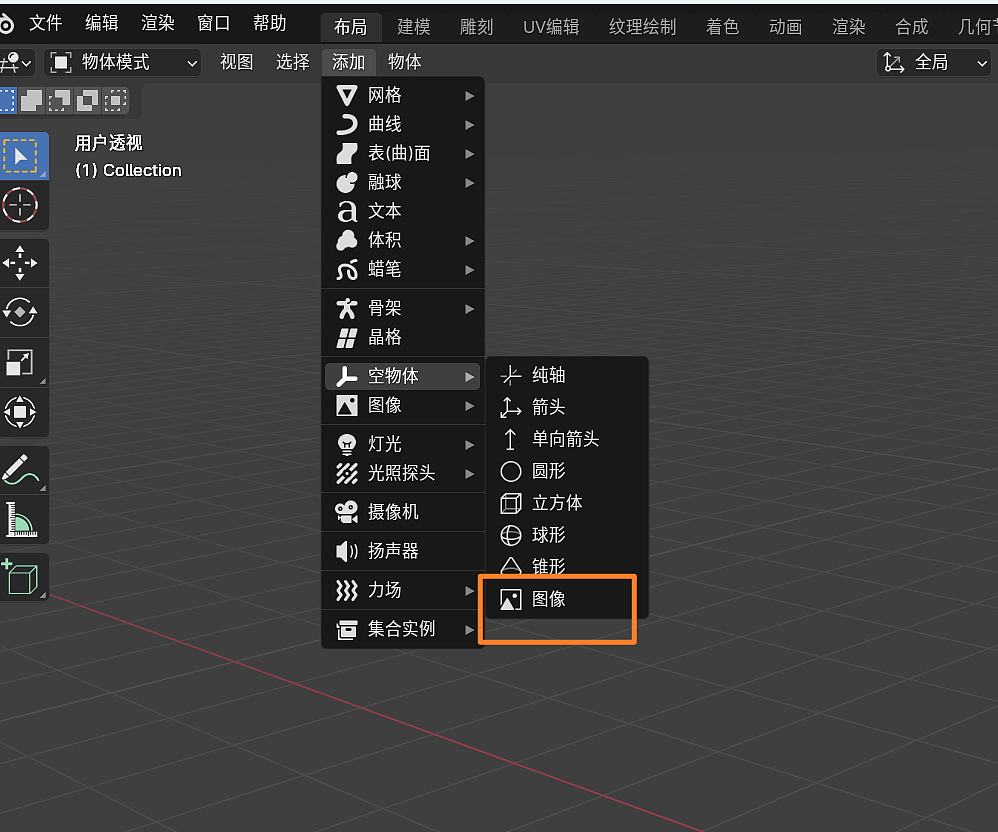Switch to the 雕刻 workspace tab
This screenshot has height=832, width=998.
476,27
